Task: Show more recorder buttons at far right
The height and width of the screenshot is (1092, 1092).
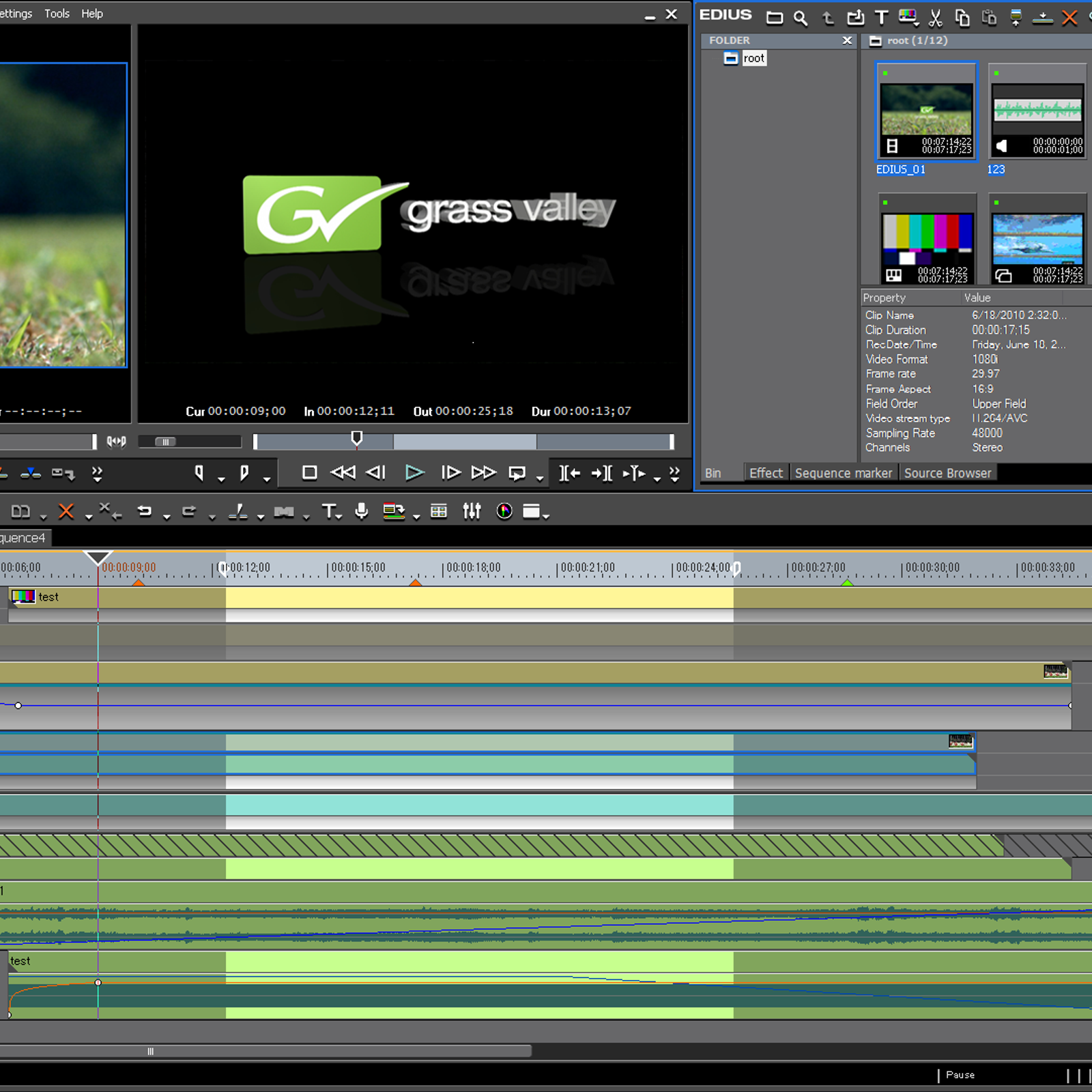Action: [x=674, y=474]
